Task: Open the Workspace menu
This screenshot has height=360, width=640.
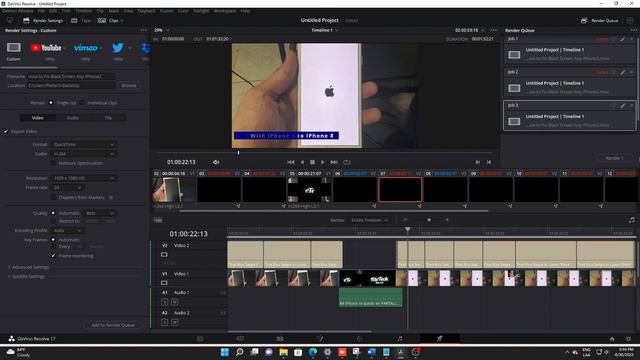Action: tap(225, 11)
